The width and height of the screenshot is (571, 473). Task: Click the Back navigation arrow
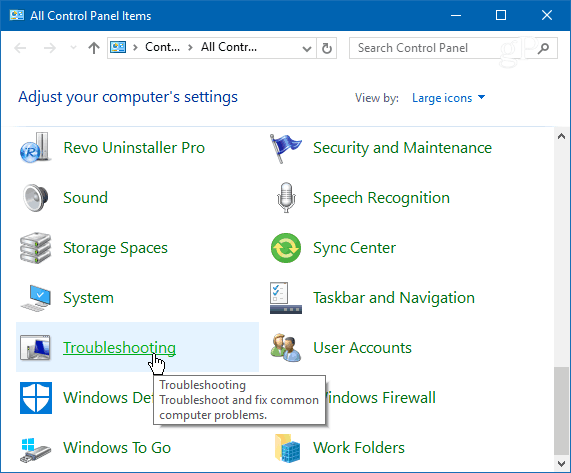click(x=20, y=48)
